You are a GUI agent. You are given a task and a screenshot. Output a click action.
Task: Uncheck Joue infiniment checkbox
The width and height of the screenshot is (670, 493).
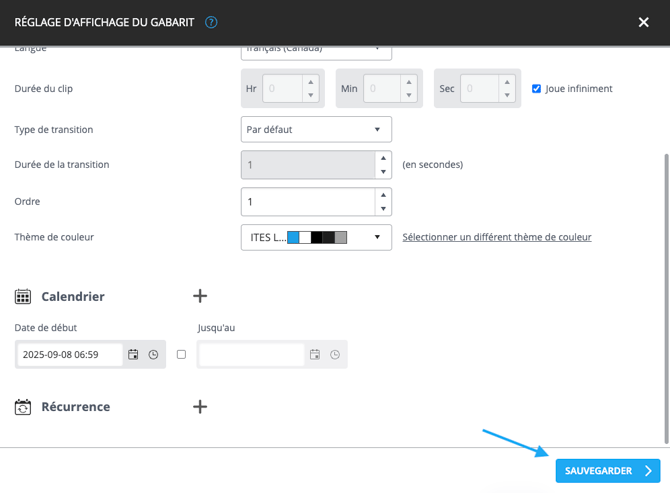tap(536, 88)
